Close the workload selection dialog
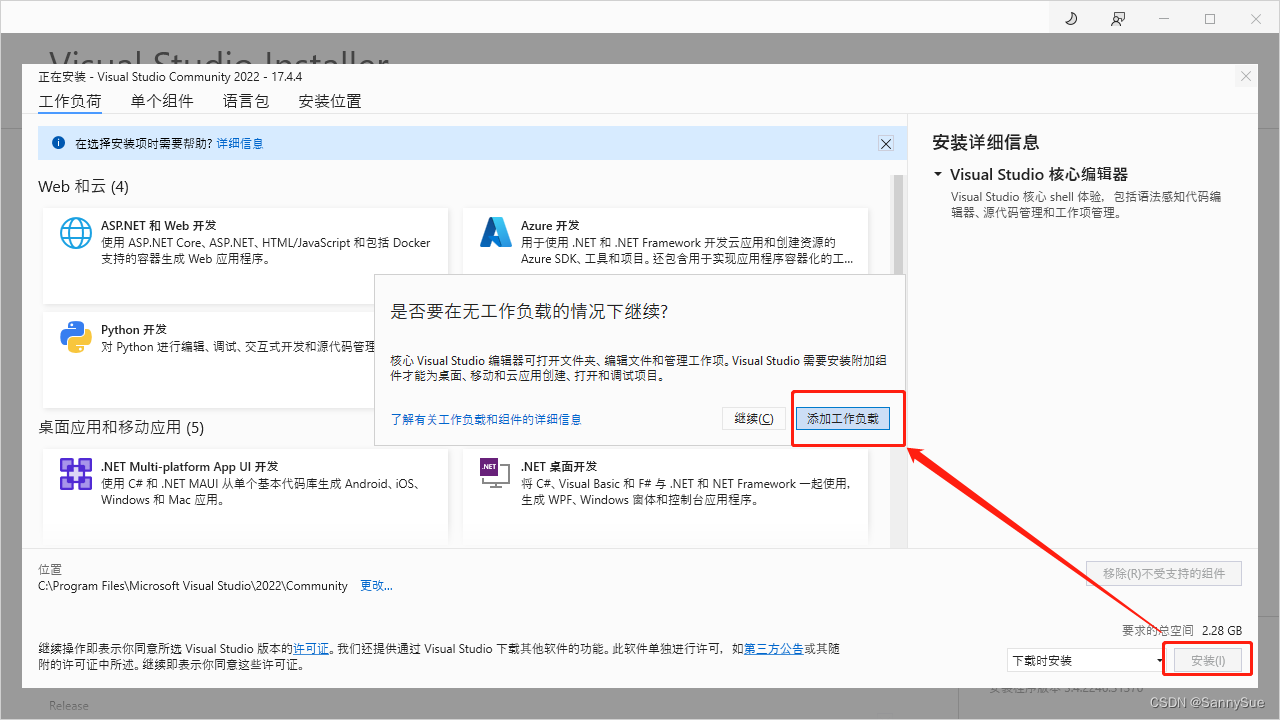Image resolution: width=1280 pixels, height=720 pixels. [1245, 76]
